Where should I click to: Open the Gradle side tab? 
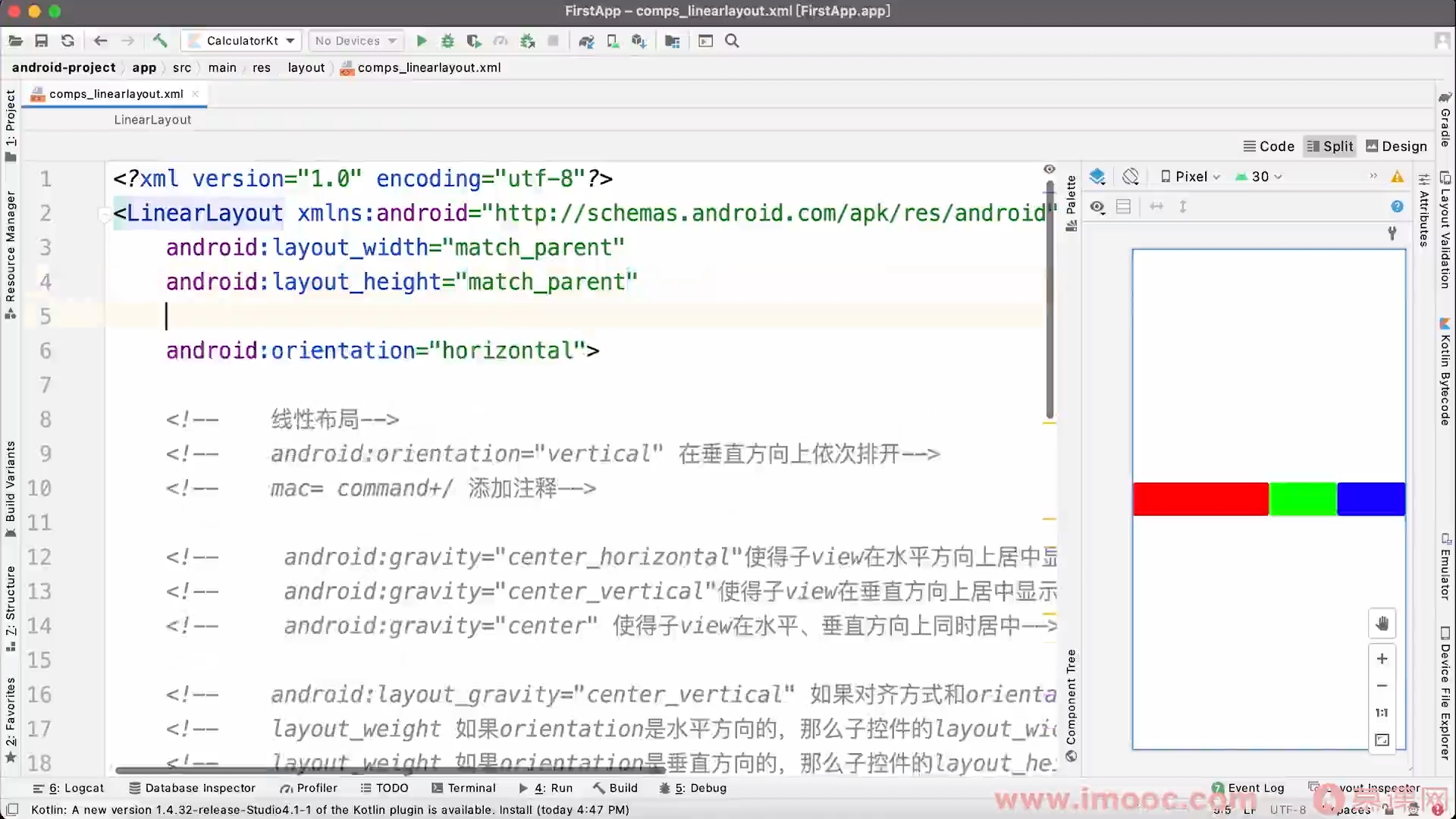coord(1445,120)
